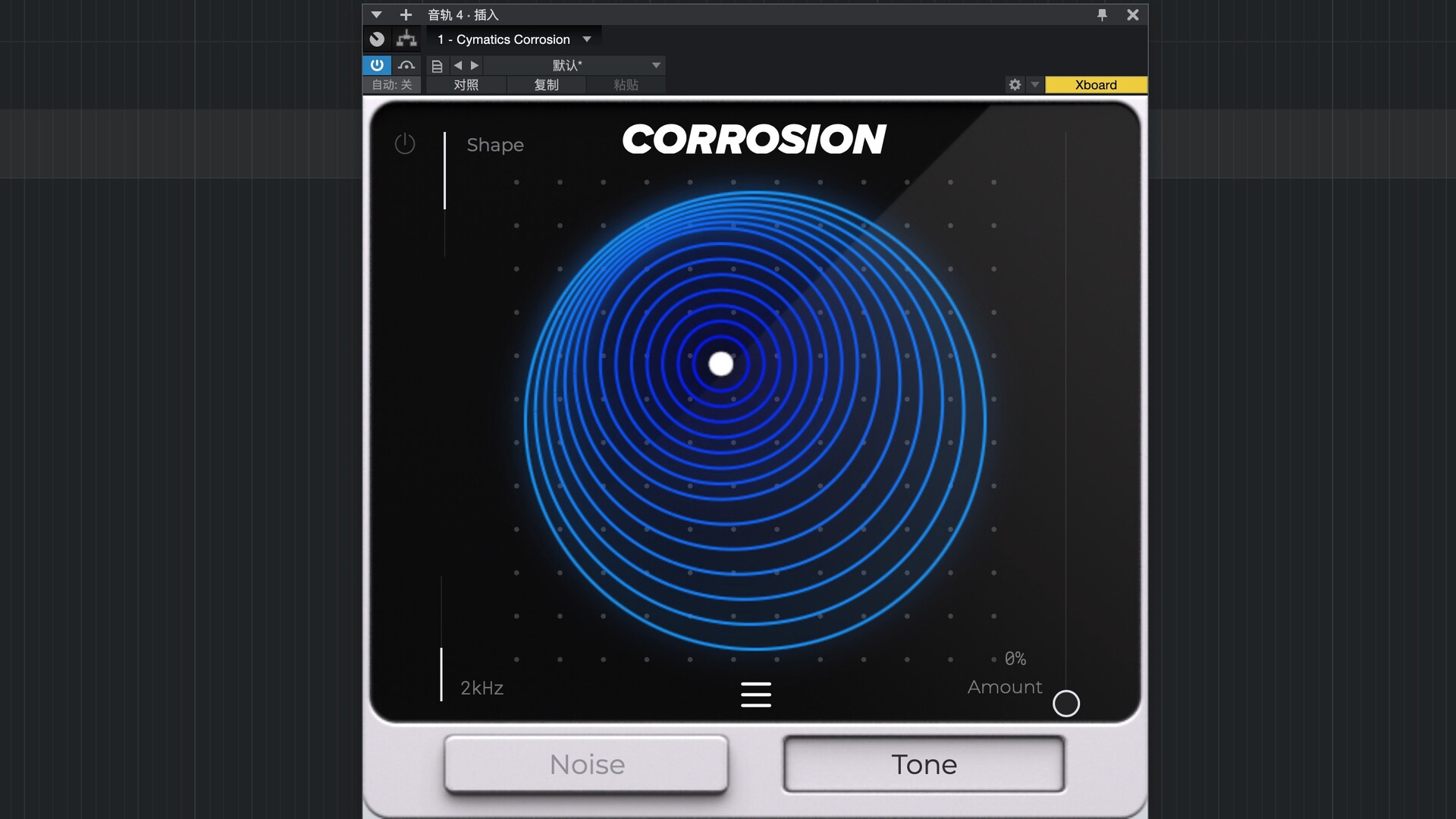The image size is (1456, 819).
Task: Click the 2kHz frequency slider
Action: point(441,639)
